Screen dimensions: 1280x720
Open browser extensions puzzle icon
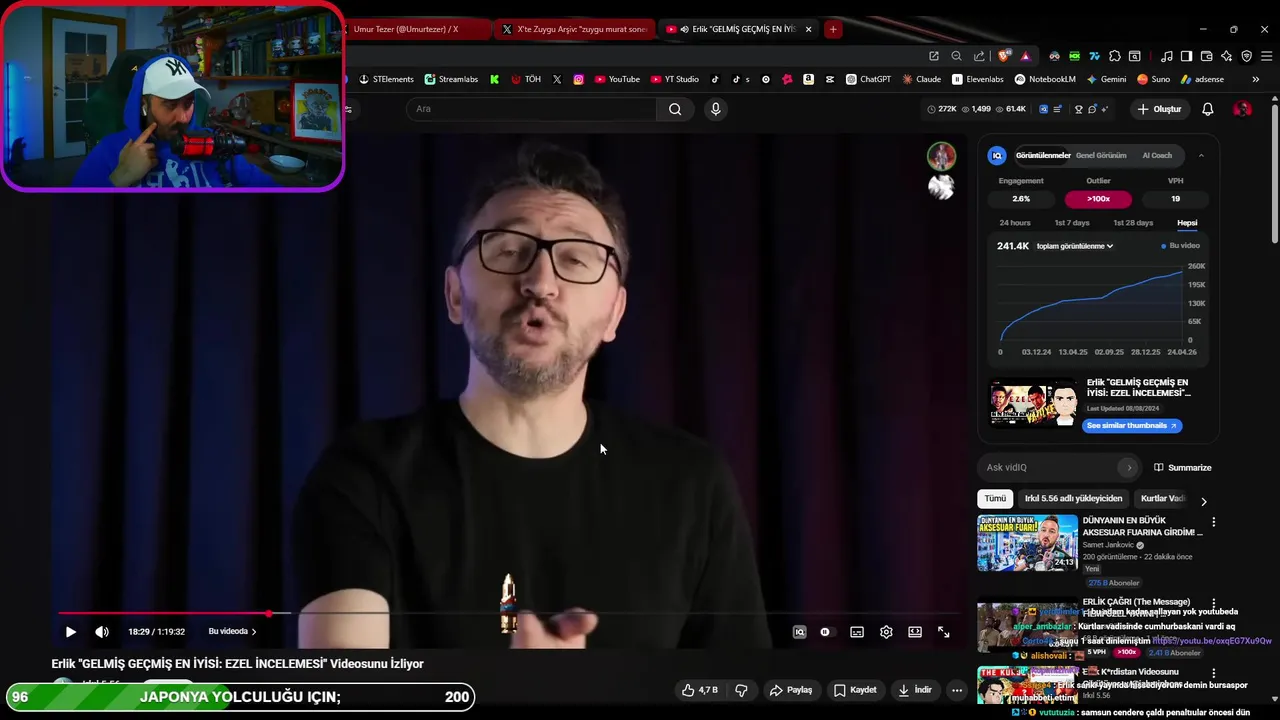[x=1114, y=56]
